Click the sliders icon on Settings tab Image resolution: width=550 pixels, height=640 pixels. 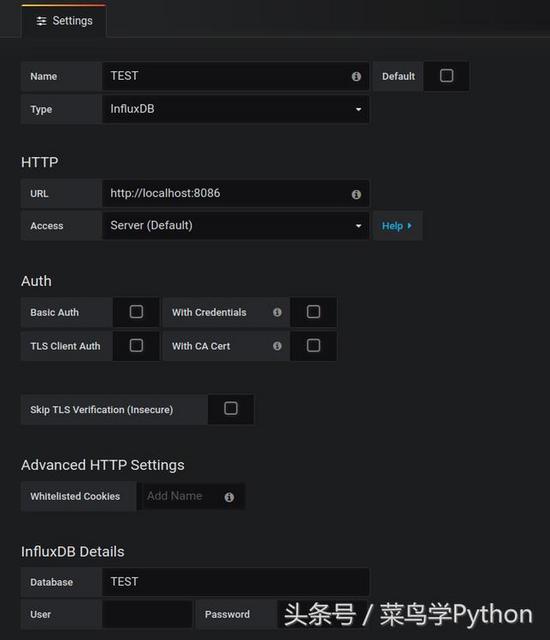click(x=41, y=21)
